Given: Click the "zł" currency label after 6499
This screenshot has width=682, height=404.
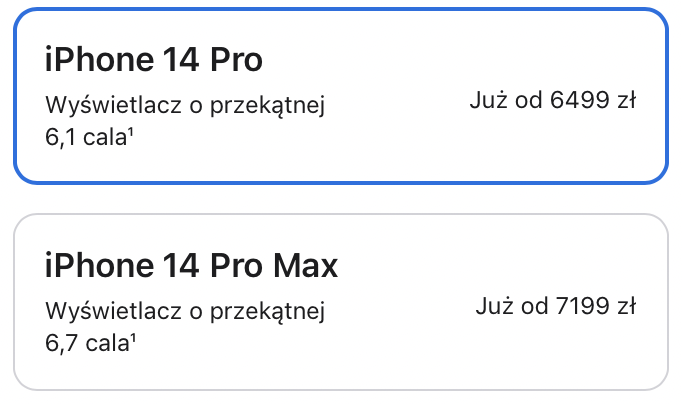Looking at the screenshot, I should tap(627, 100).
